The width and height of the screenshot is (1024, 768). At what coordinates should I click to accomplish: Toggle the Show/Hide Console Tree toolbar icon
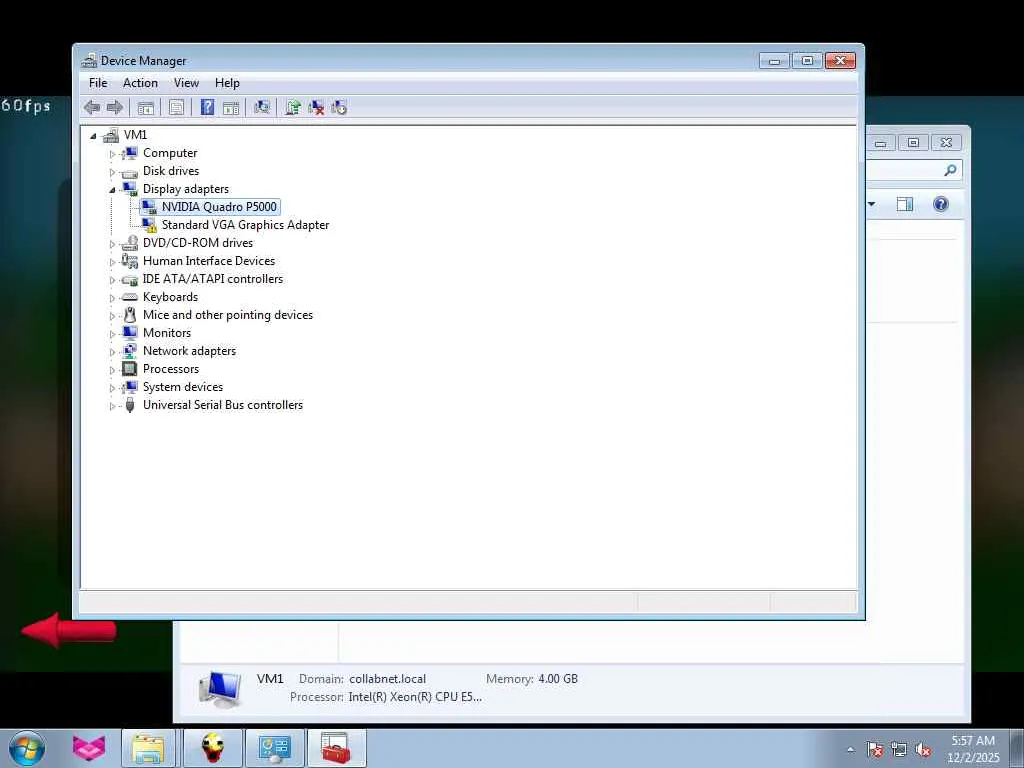point(146,108)
